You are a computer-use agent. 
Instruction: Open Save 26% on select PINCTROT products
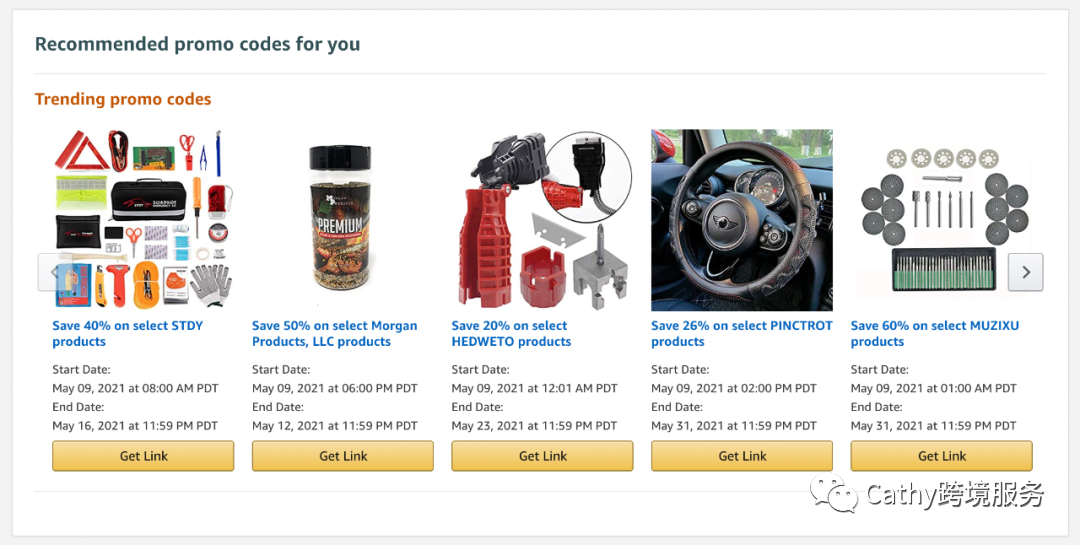[741, 333]
